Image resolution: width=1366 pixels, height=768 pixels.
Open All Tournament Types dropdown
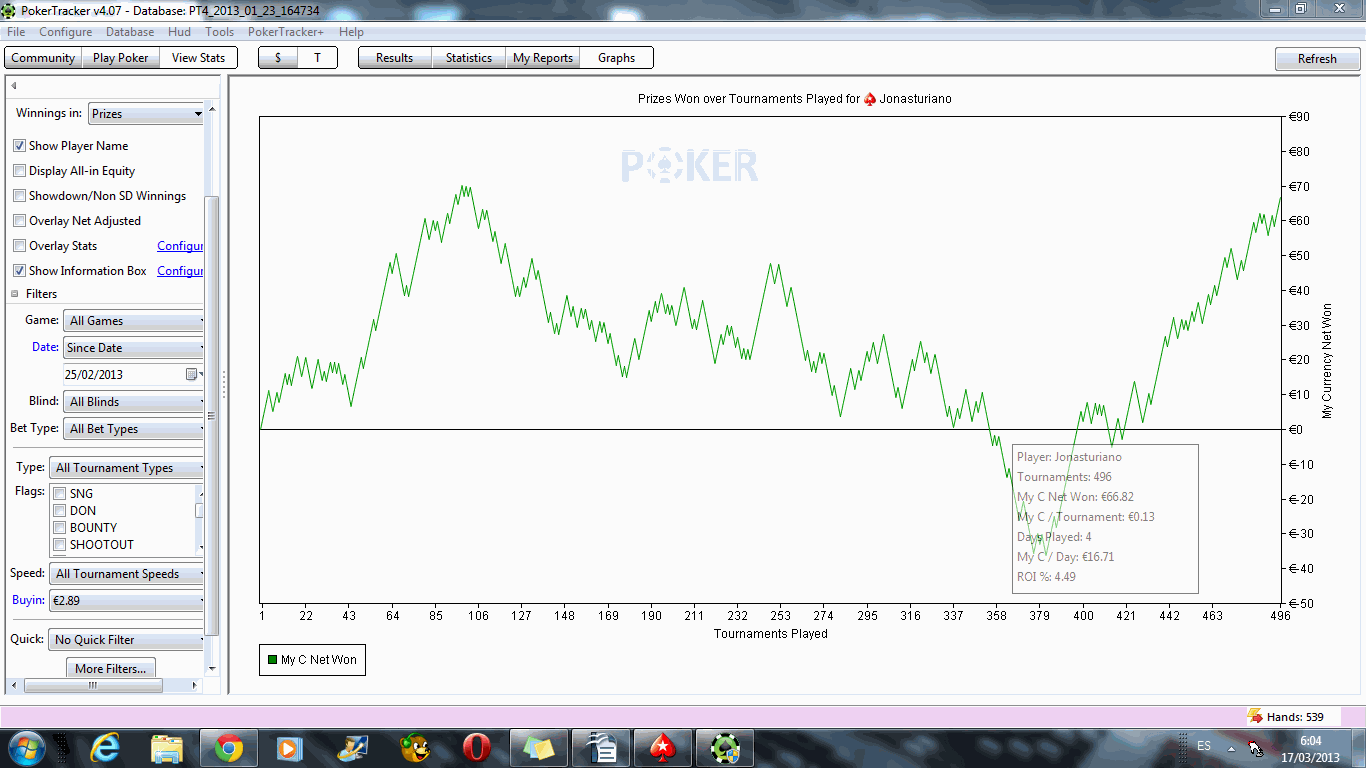(x=127, y=468)
